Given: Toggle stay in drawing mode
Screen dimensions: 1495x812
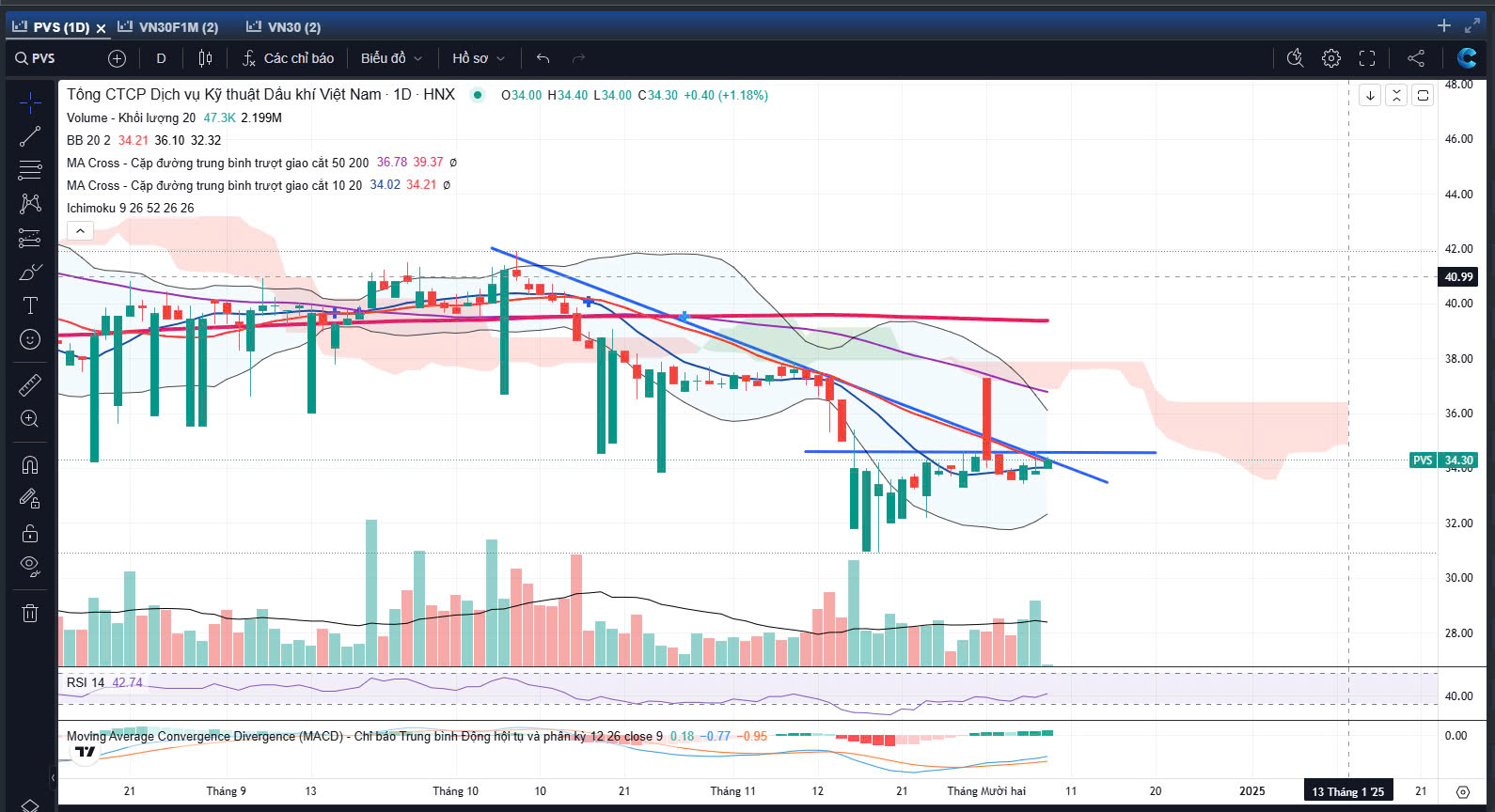Looking at the screenshot, I should pyautogui.click(x=30, y=499).
